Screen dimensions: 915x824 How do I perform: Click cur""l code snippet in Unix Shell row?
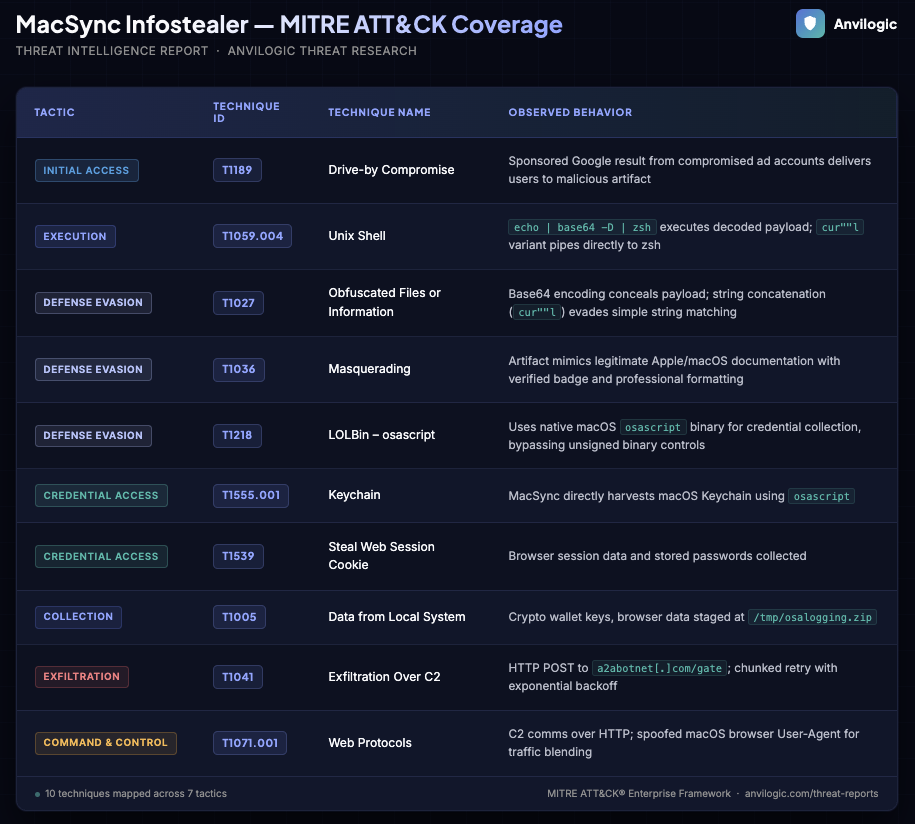pos(840,227)
